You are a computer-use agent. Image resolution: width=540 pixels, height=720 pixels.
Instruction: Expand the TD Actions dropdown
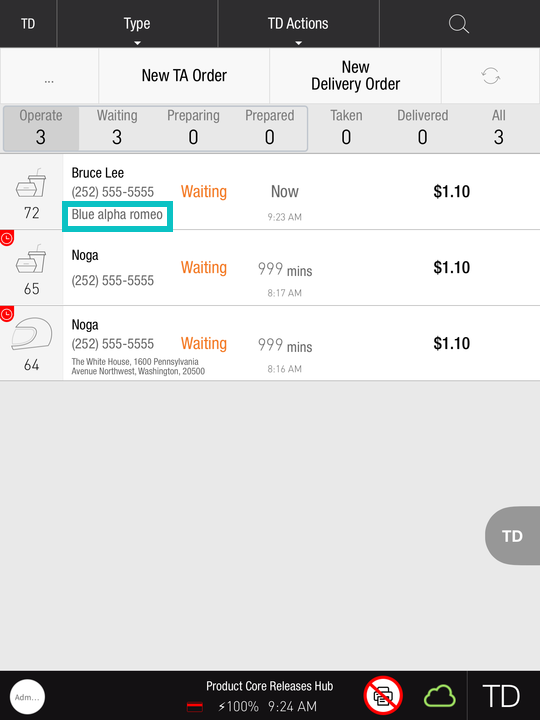[x=298, y=24]
